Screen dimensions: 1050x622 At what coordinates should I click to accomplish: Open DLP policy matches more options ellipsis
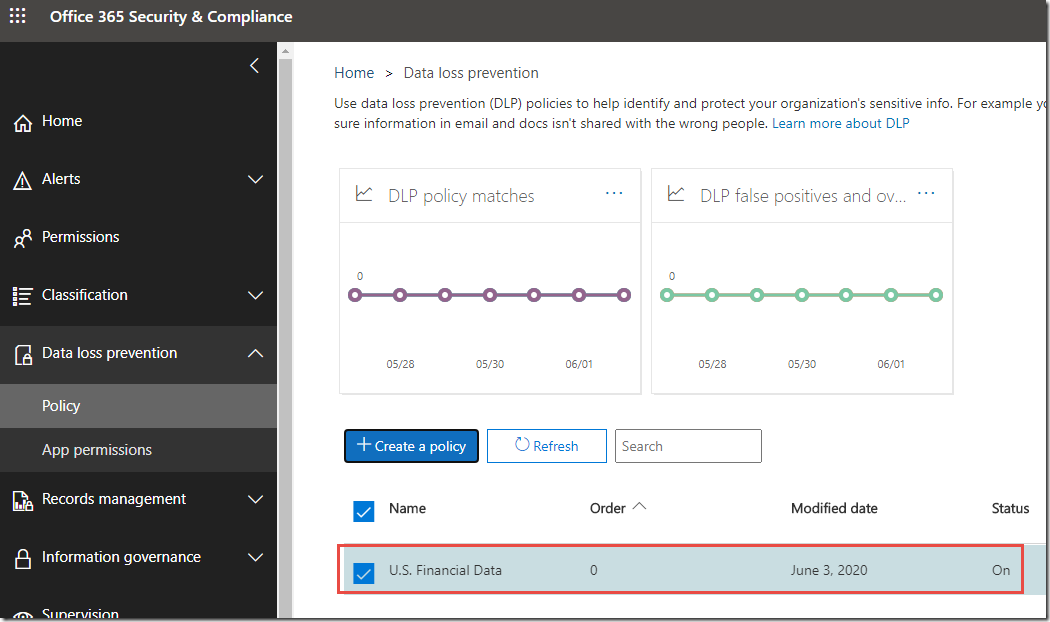coord(614,194)
